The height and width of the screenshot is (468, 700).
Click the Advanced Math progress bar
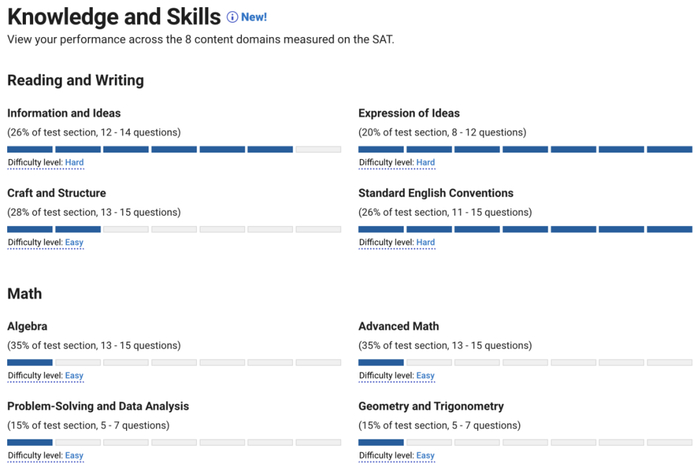[525, 362]
